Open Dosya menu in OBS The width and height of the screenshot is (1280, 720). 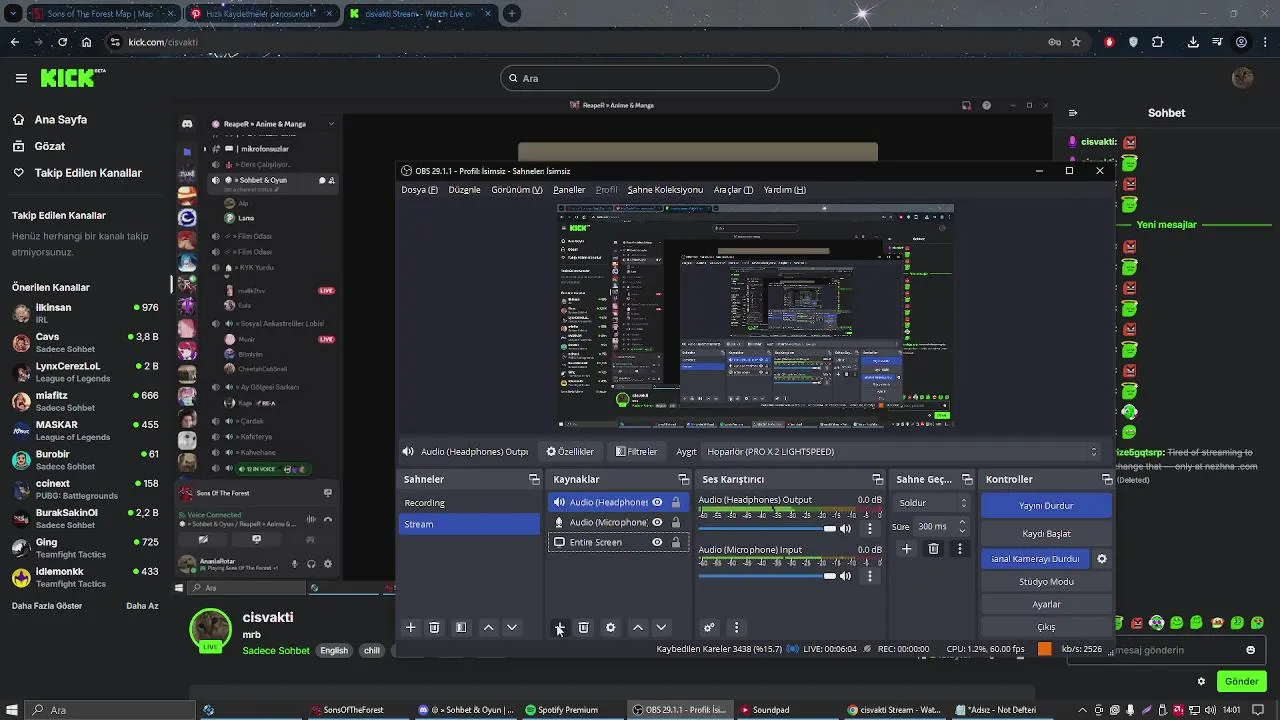coord(419,189)
